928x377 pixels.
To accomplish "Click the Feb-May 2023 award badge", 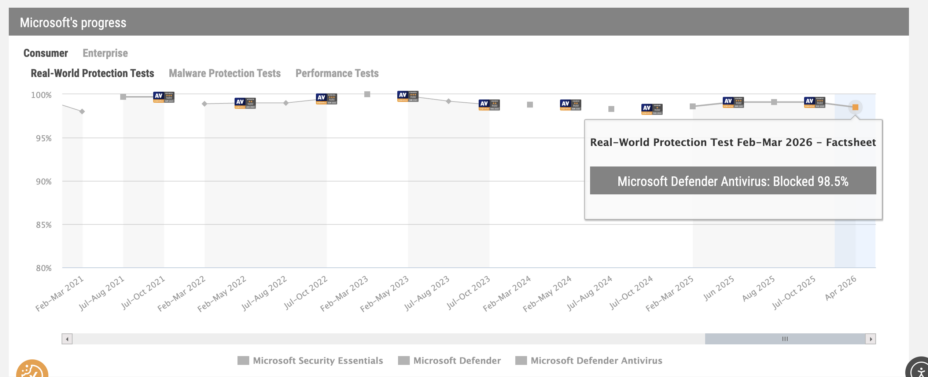I will click(408, 96).
